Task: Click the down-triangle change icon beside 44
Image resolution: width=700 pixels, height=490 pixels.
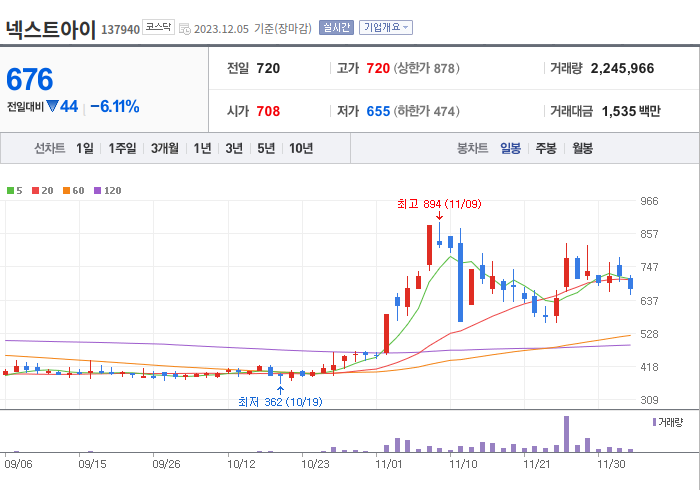Action: [53, 106]
